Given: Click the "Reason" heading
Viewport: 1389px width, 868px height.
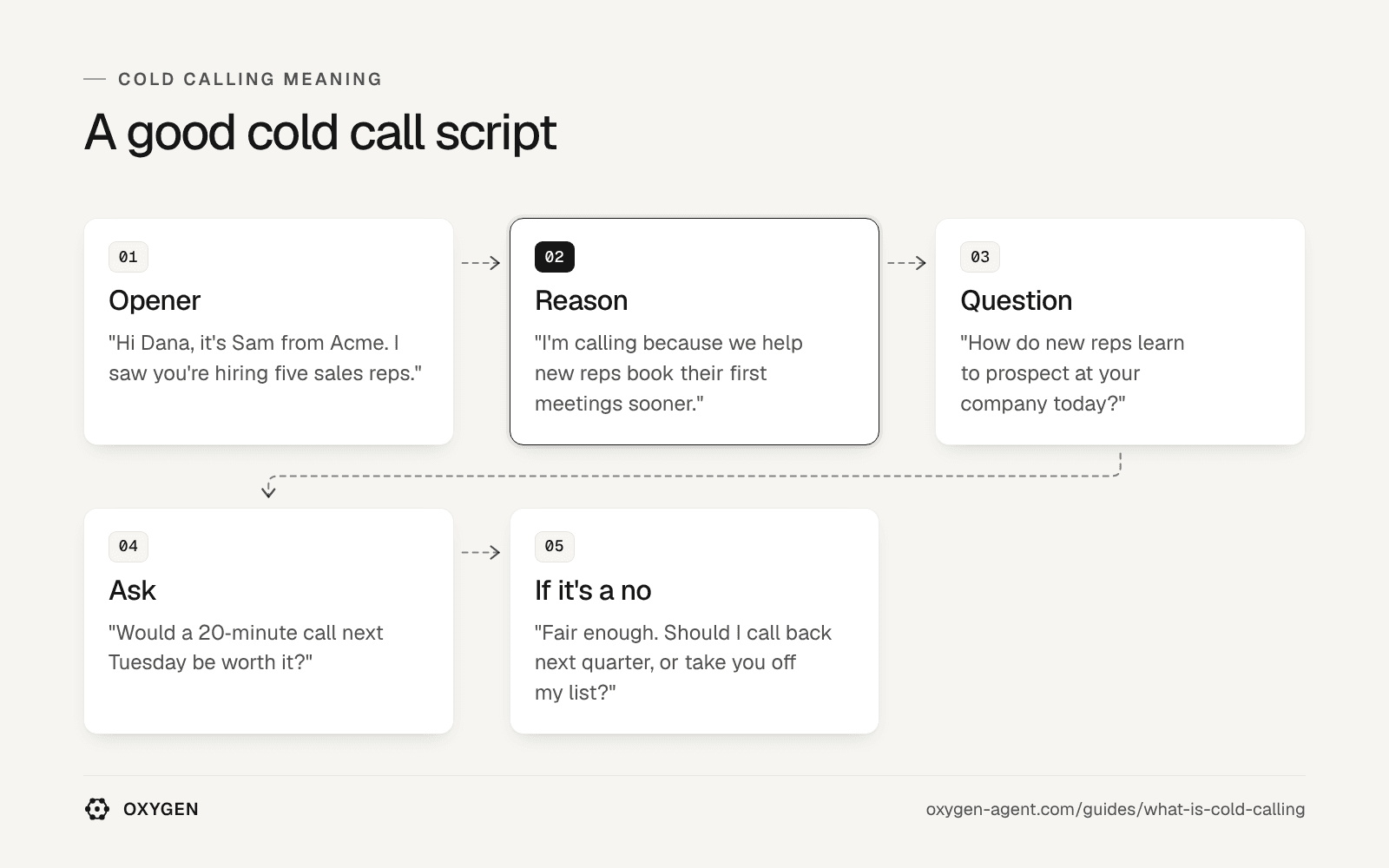Looking at the screenshot, I should click(x=581, y=301).
